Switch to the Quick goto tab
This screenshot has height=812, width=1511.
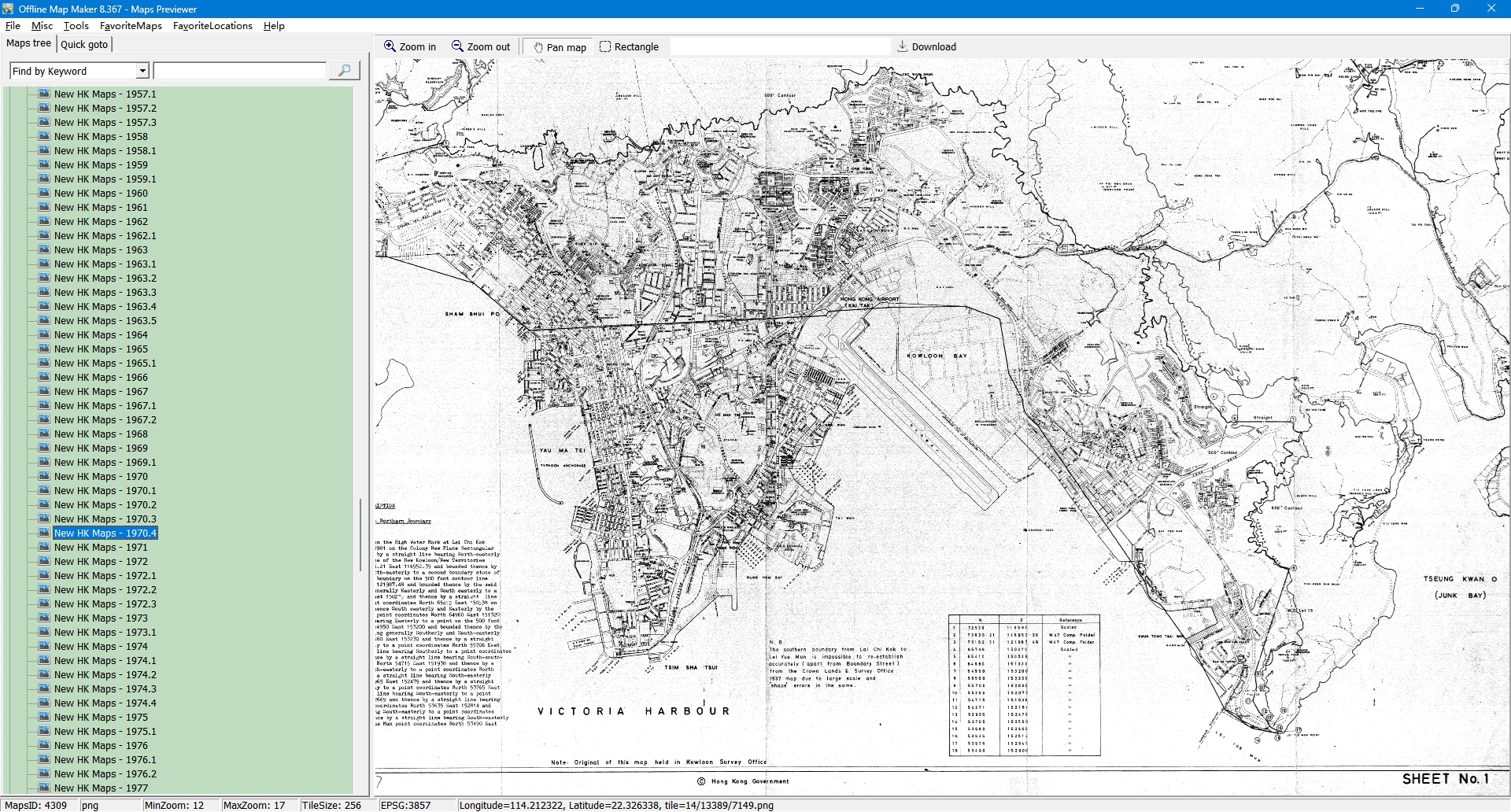click(x=84, y=45)
